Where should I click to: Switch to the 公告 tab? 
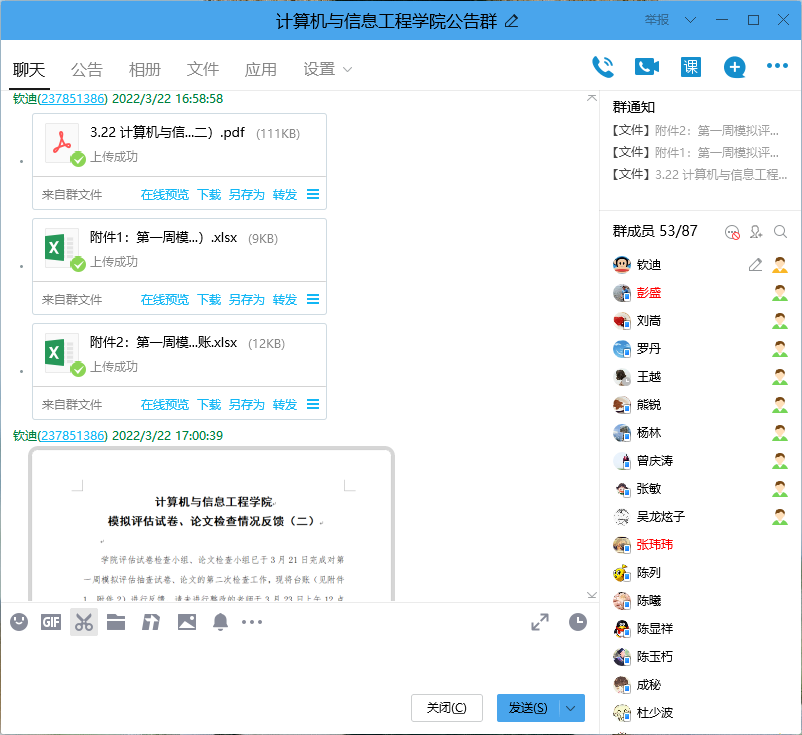click(x=87, y=69)
